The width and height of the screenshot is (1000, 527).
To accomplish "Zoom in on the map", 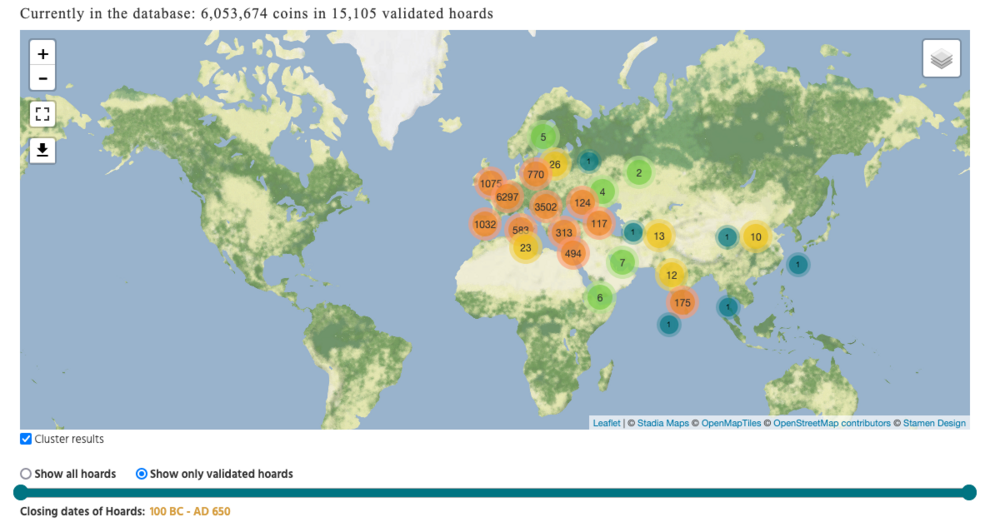I will point(43,54).
